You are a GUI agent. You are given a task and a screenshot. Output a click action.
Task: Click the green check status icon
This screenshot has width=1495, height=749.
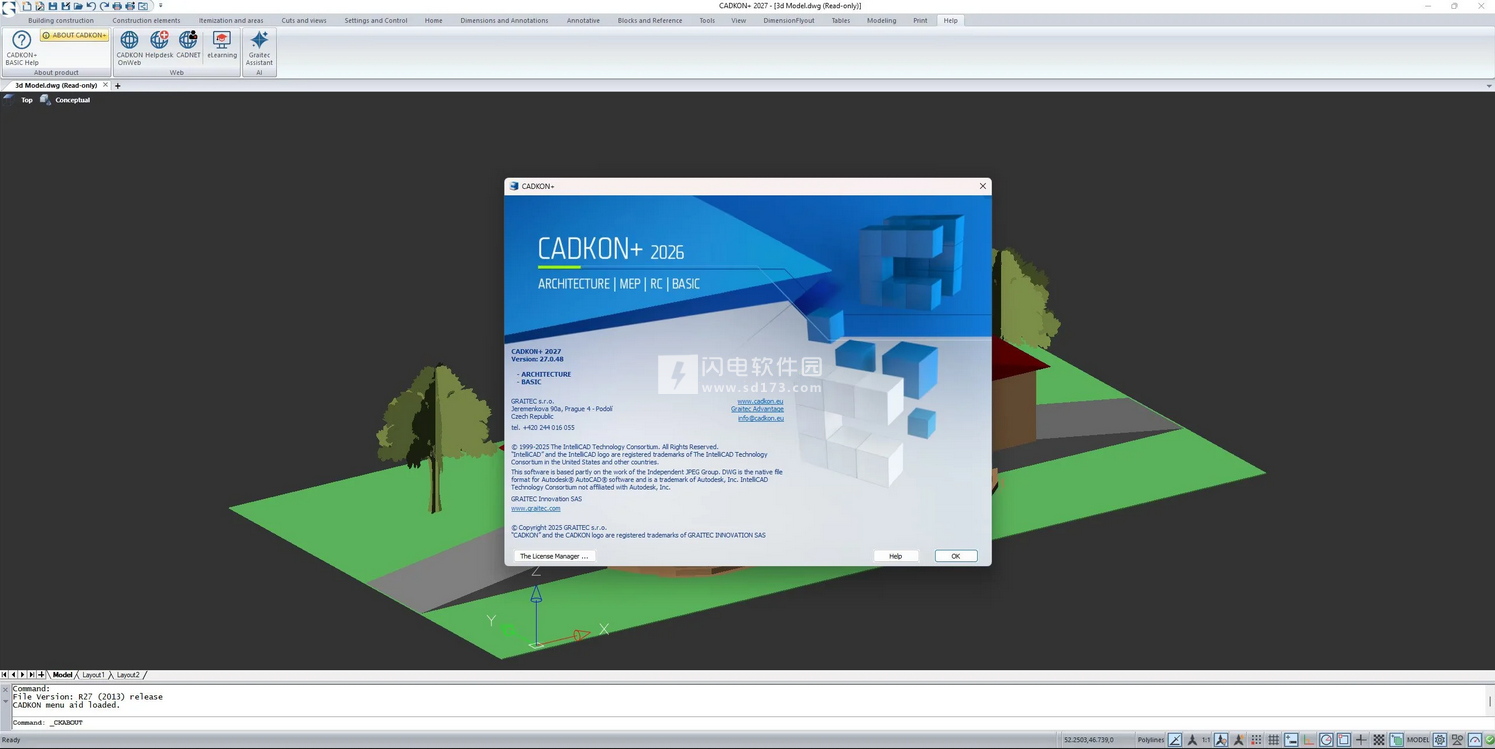1489,740
